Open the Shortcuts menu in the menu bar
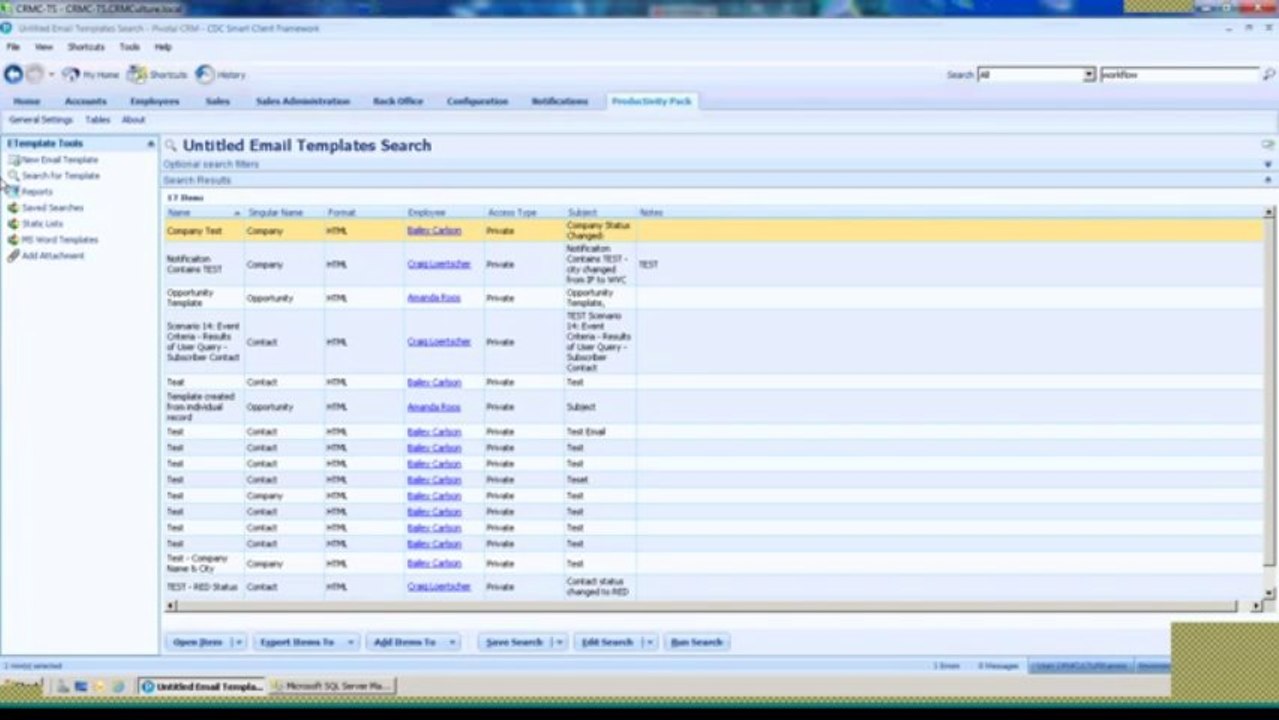Screen dimensions: 1279x720 point(86,47)
